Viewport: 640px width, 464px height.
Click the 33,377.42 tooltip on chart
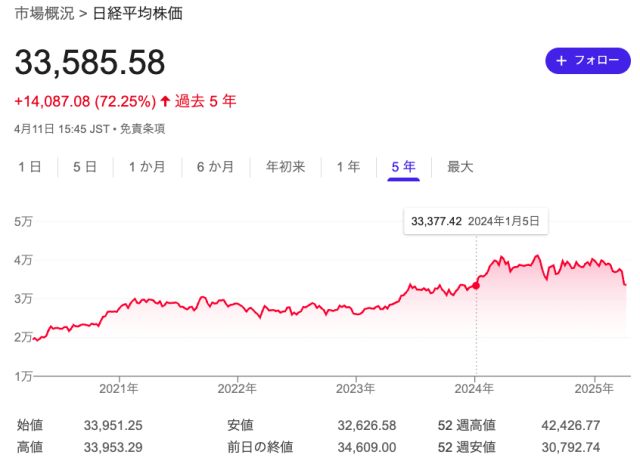(476, 221)
